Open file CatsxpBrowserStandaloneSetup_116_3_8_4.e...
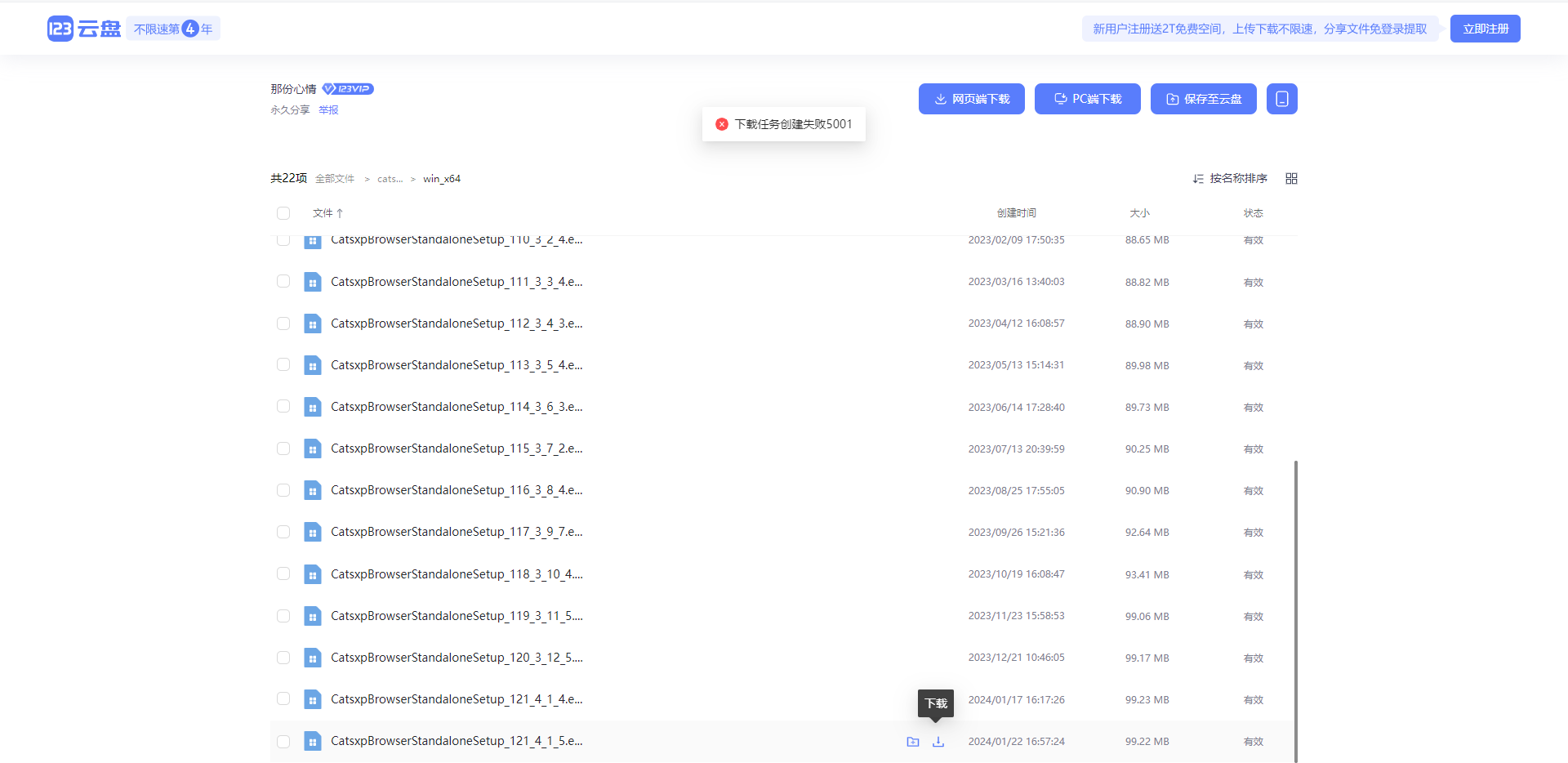The width and height of the screenshot is (1568, 763). coord(457,490)
